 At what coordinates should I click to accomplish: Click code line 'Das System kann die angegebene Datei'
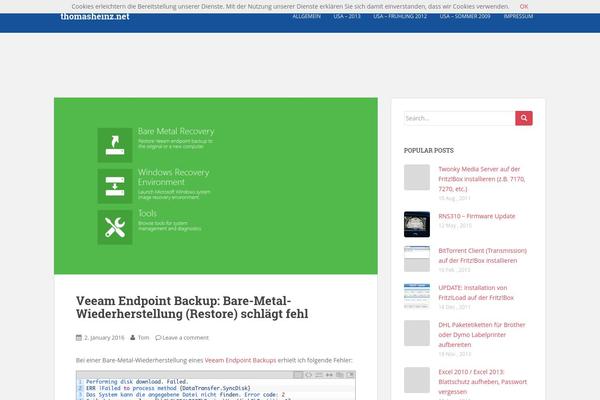185,395
